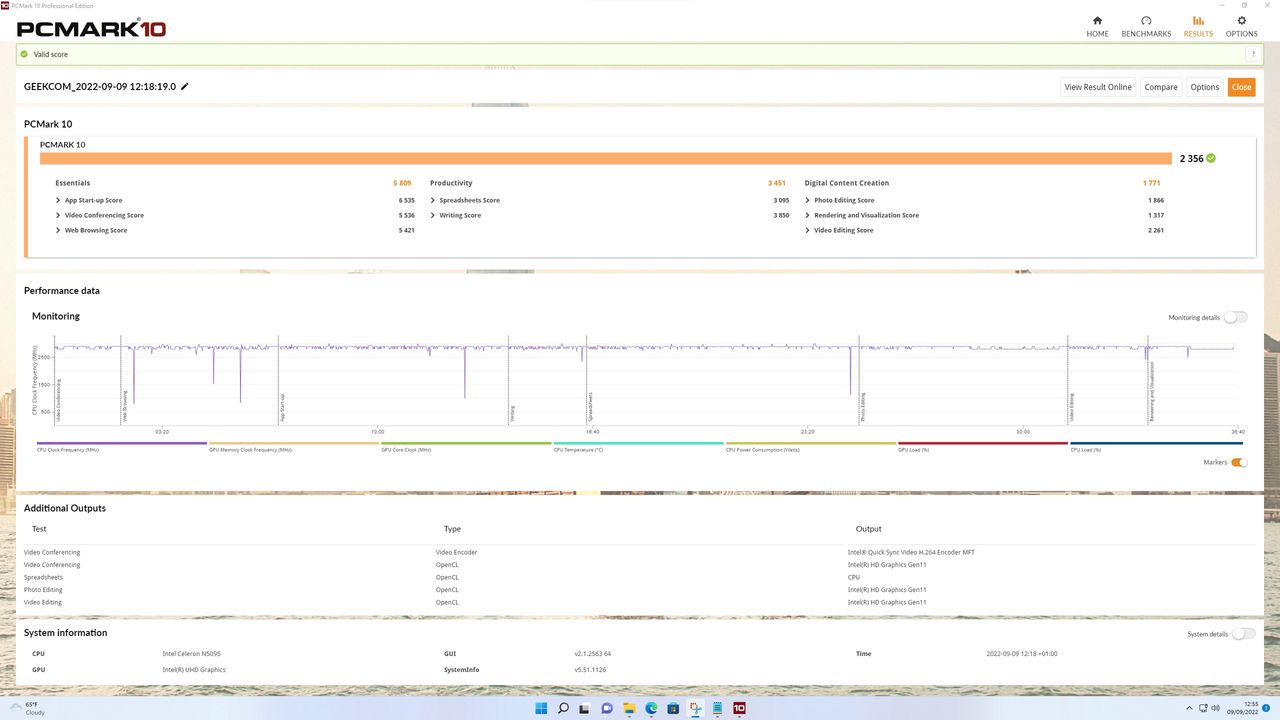Open Microsoft Edge from taskbar
Image resolution: width=1280 pixels, height=720 pixels.
(651, 708)
